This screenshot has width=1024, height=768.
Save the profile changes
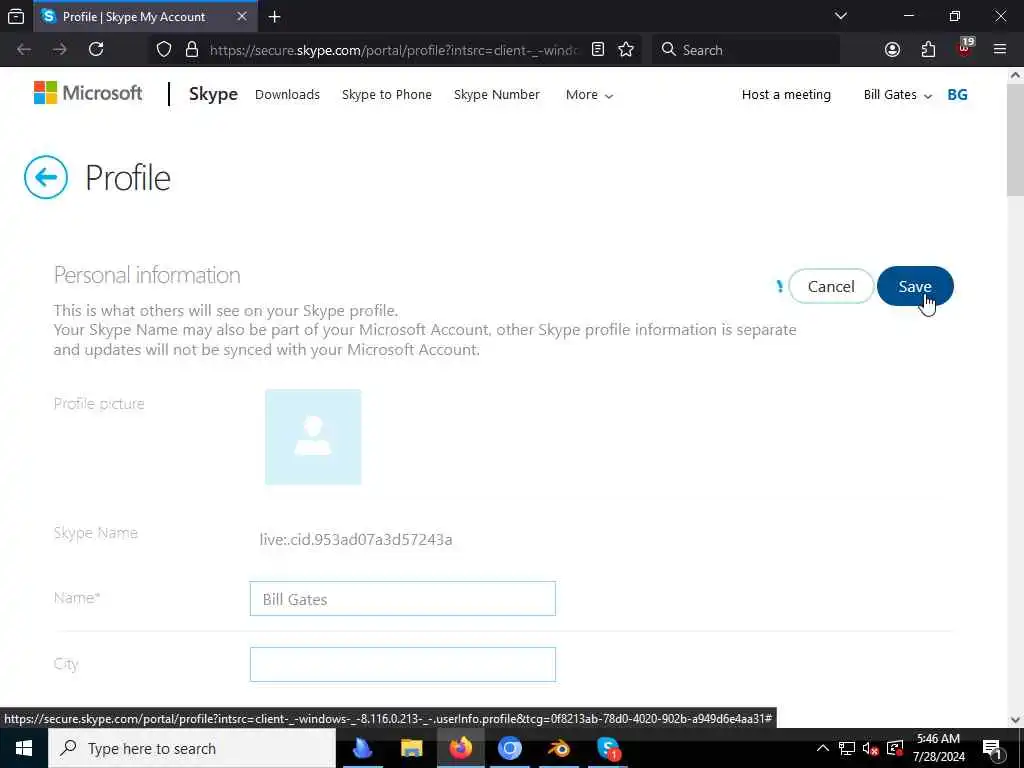915,286
